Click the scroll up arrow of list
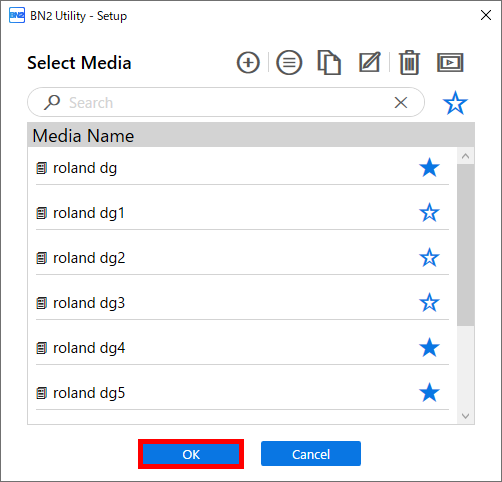This screenshot has width=502, height=482. click(466, 156)
